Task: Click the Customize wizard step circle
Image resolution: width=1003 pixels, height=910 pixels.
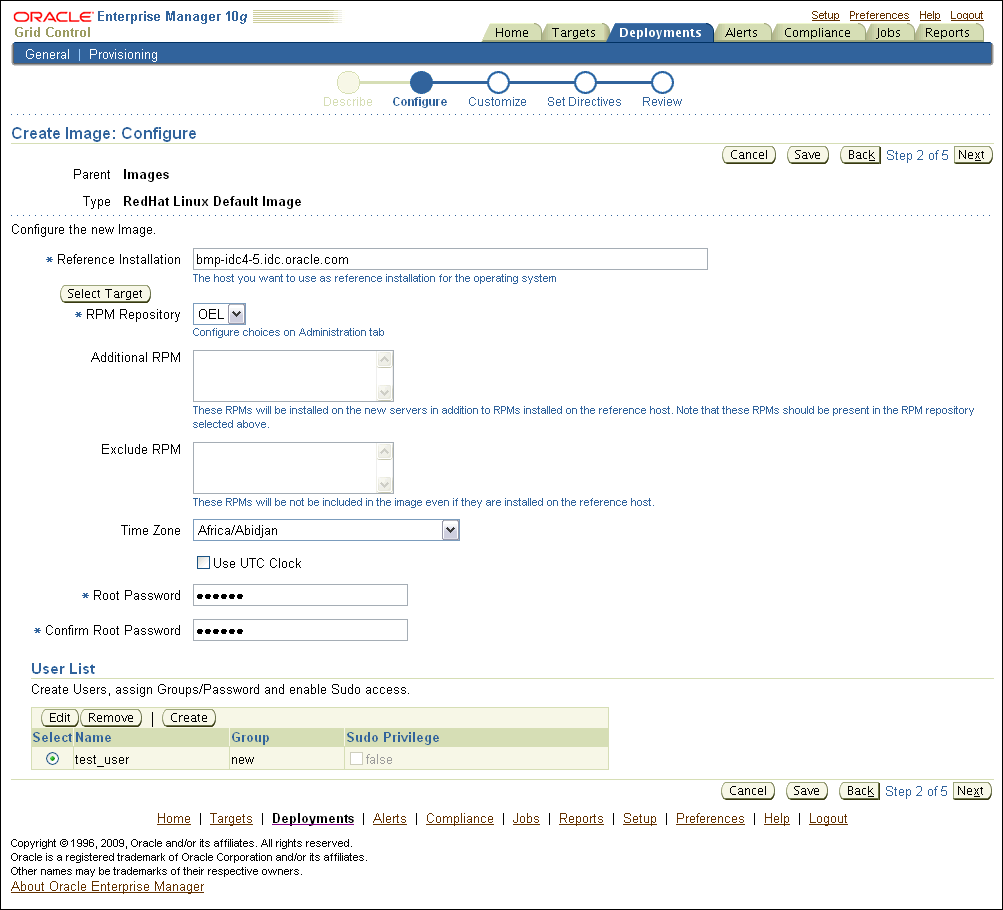Action: [497, 84]
